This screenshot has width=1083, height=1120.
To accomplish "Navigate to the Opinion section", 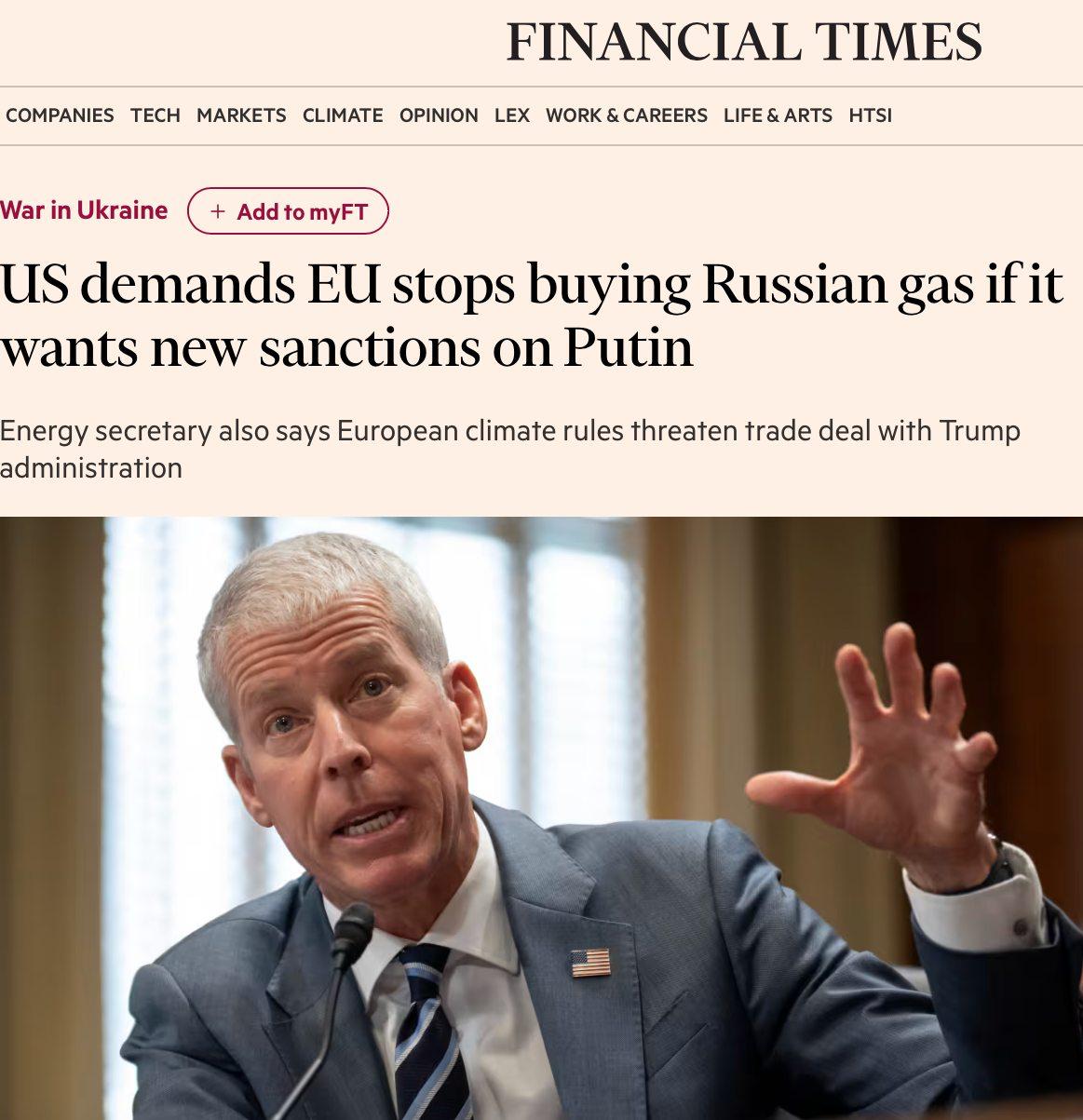I will tap(439, 115).
